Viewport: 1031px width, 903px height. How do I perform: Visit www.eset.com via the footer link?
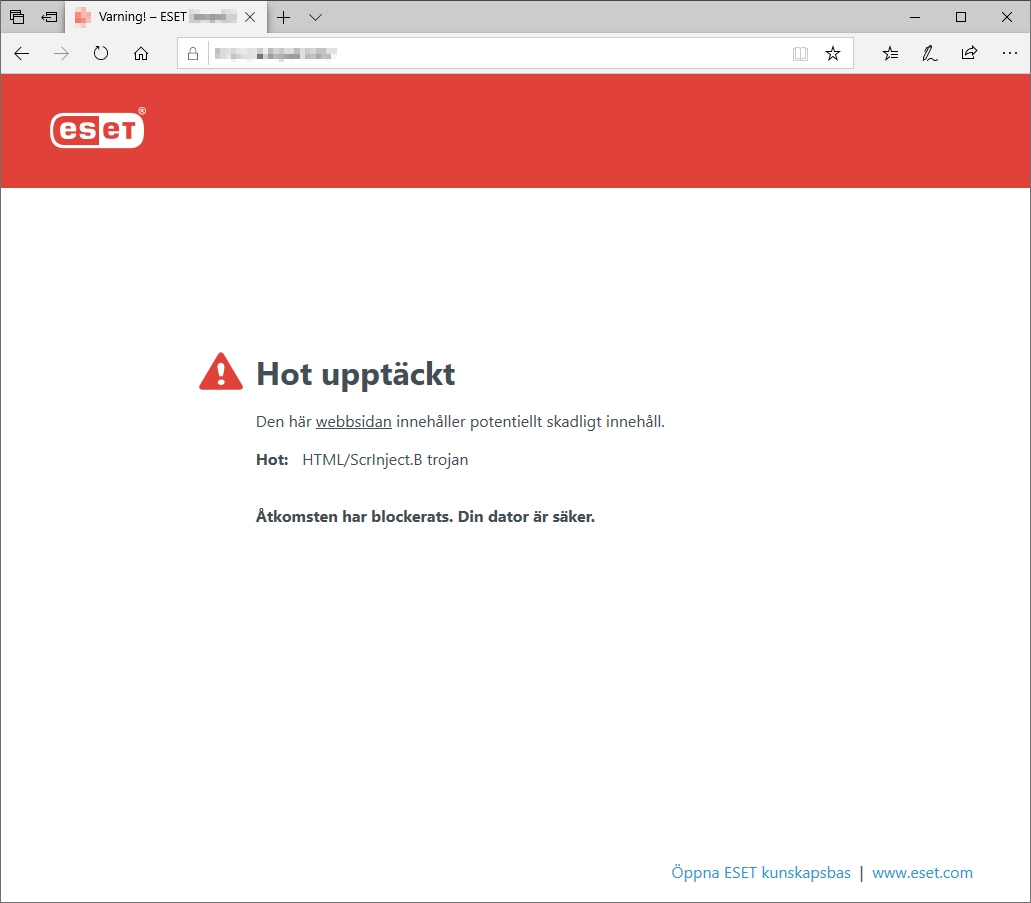922,872
